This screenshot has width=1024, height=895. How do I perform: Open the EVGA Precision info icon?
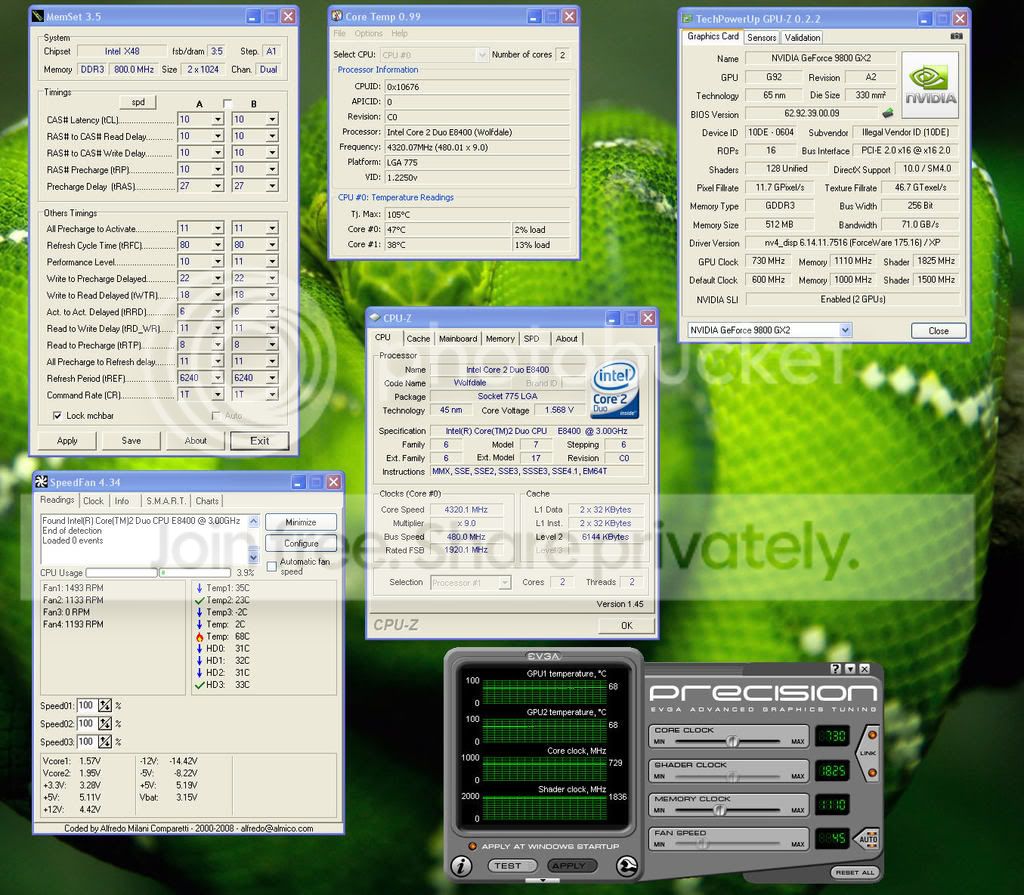pos(461,866)
